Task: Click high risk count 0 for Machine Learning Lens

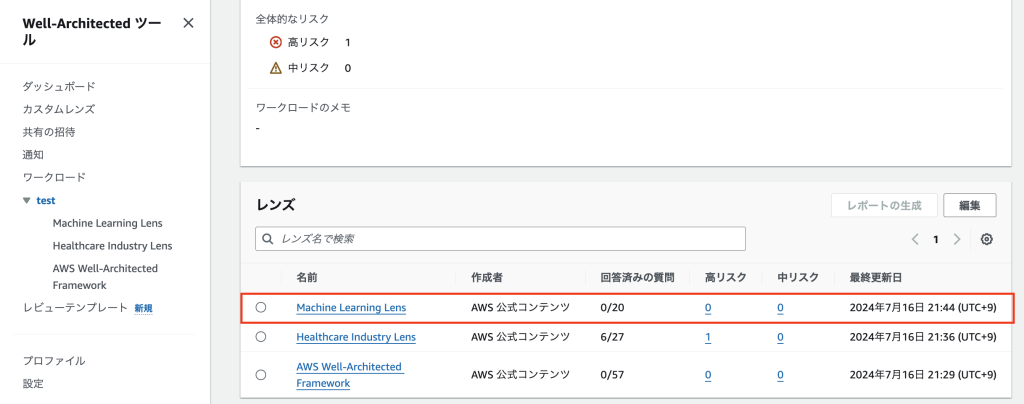Action: 708,308
